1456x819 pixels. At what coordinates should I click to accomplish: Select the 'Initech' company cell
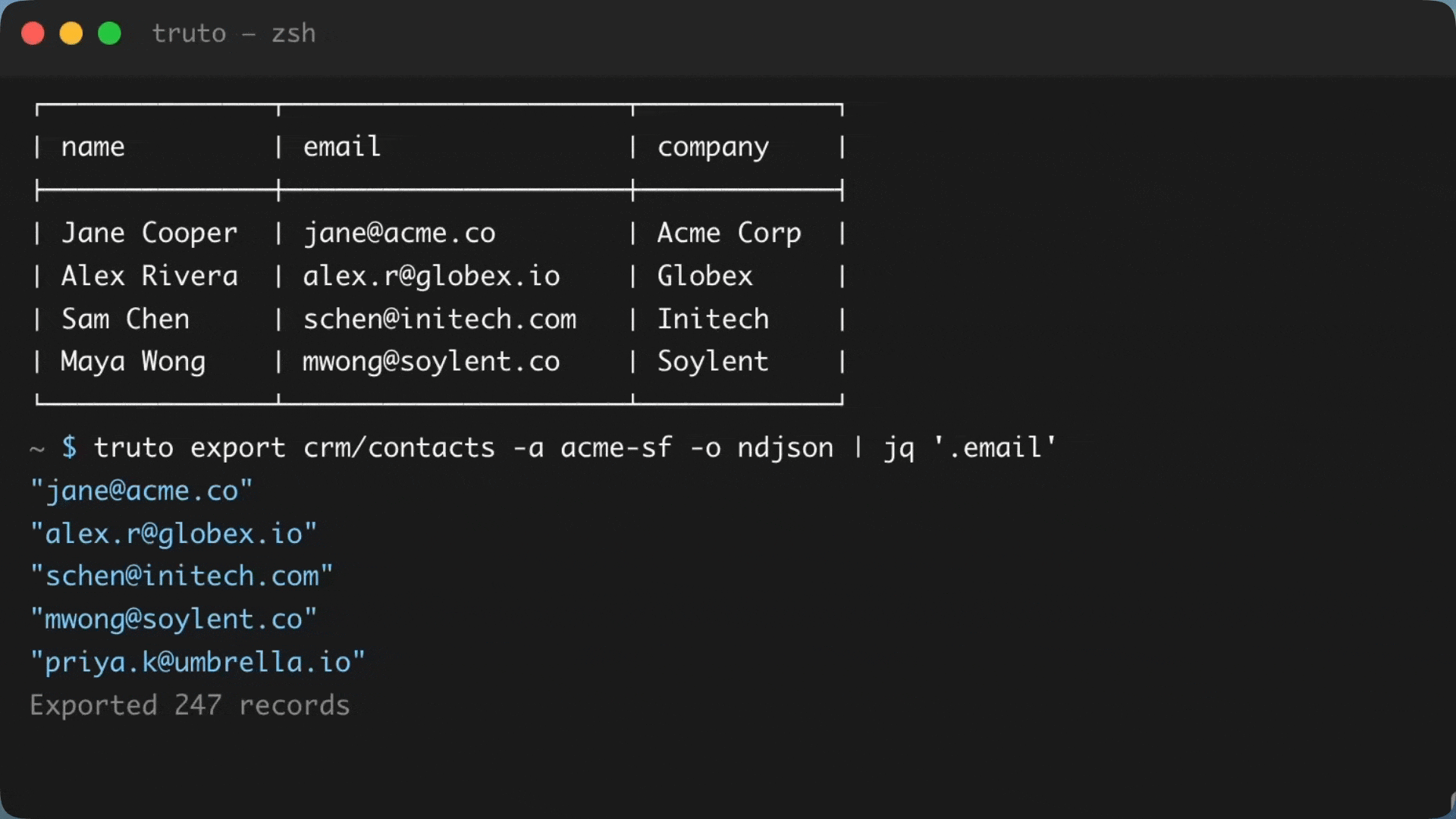(x=713, y=318)
